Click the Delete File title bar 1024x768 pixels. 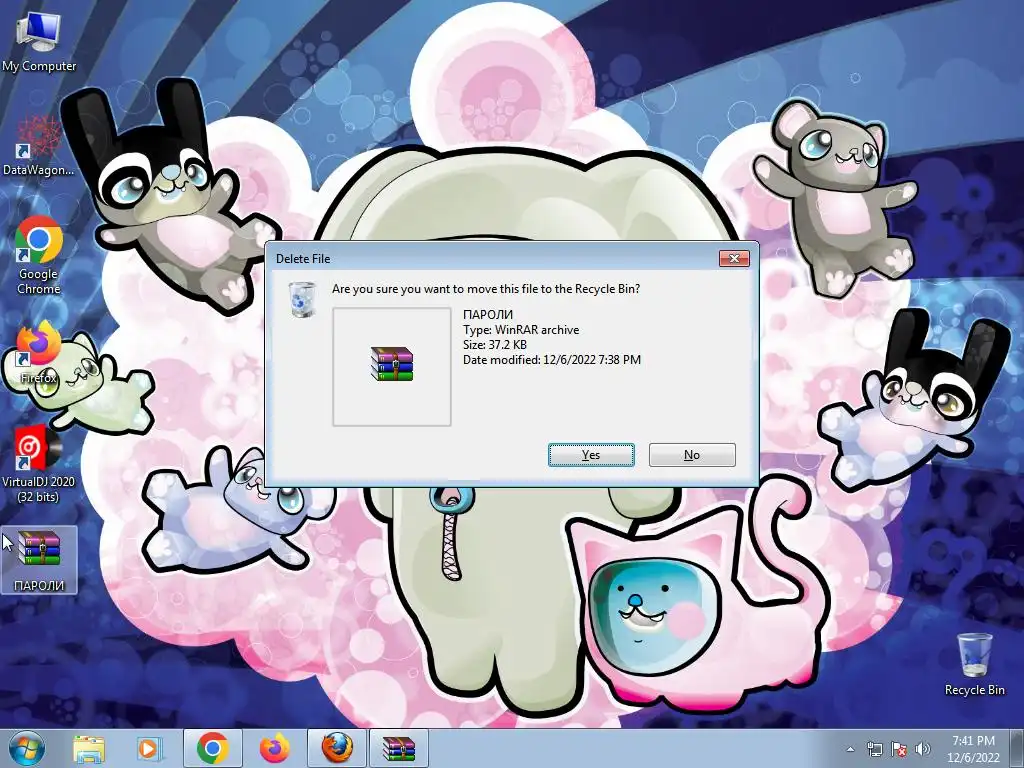coord(492,259)
